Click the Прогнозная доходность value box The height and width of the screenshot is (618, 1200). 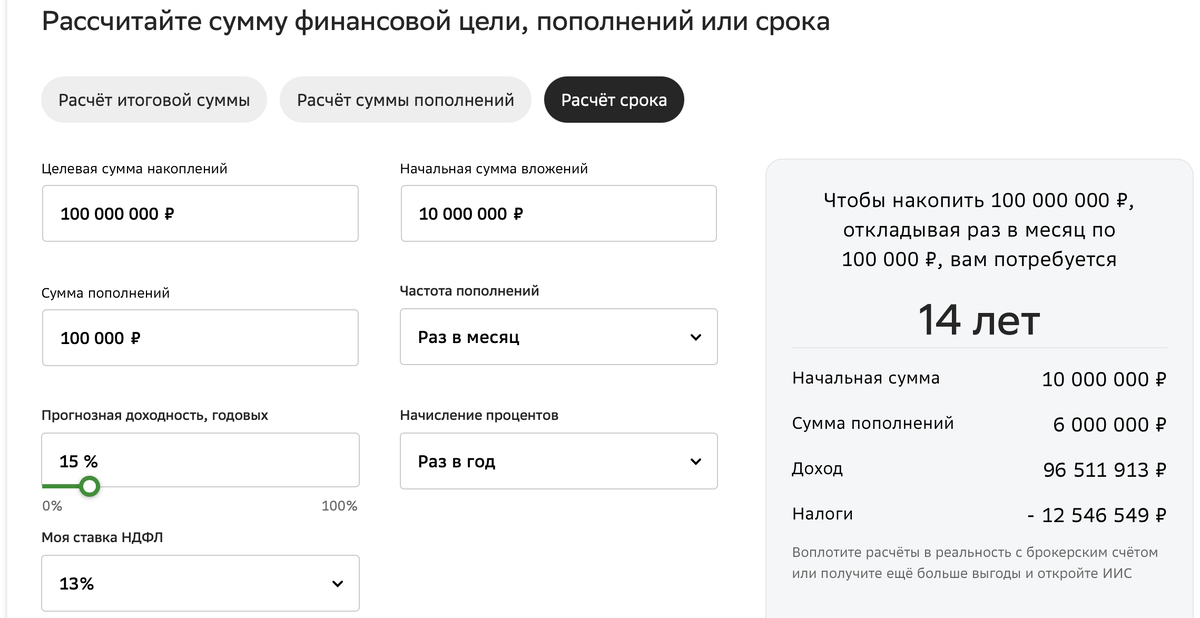pos(200,460)
